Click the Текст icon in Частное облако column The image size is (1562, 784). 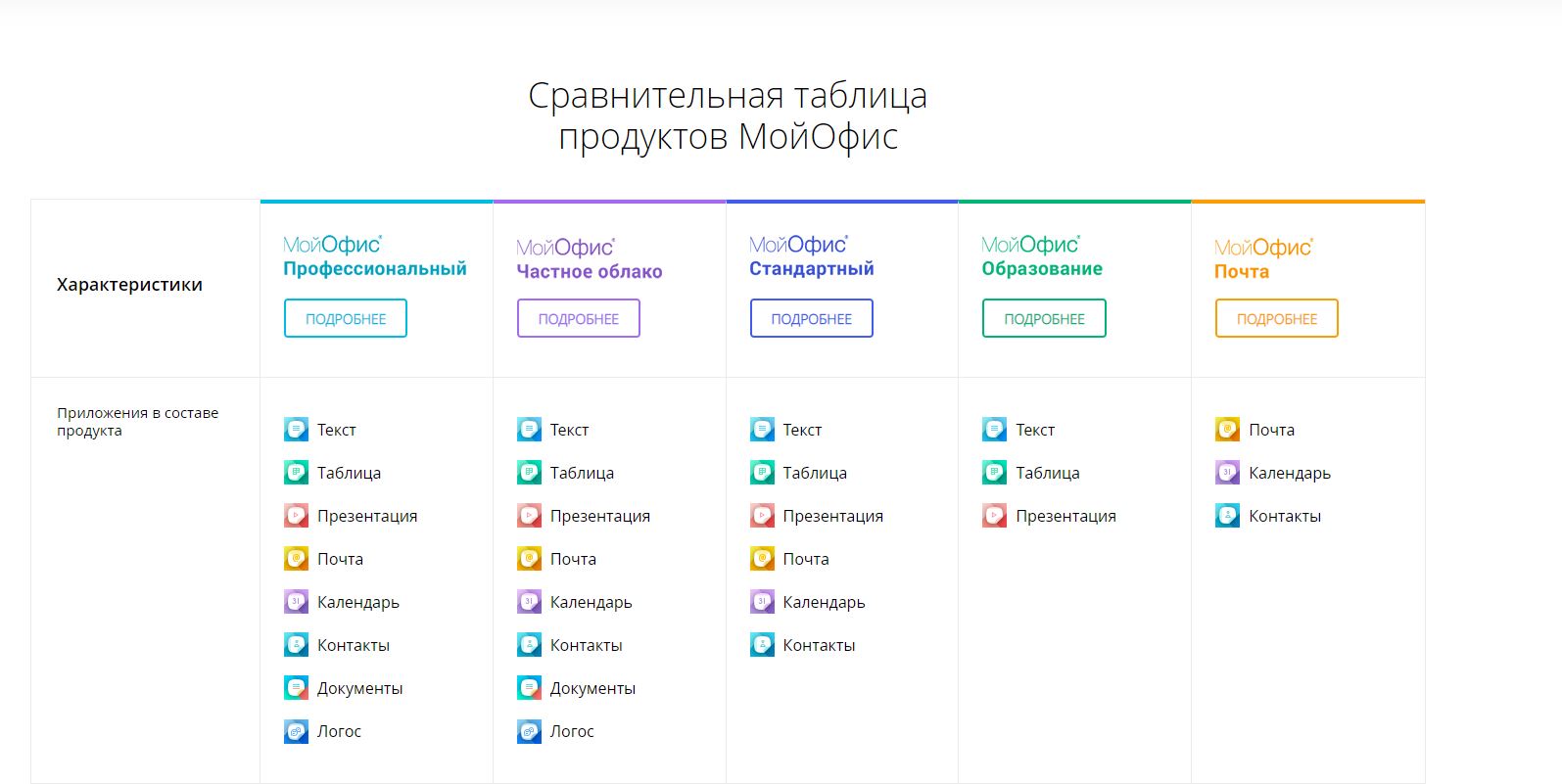[x=529, y=429]
